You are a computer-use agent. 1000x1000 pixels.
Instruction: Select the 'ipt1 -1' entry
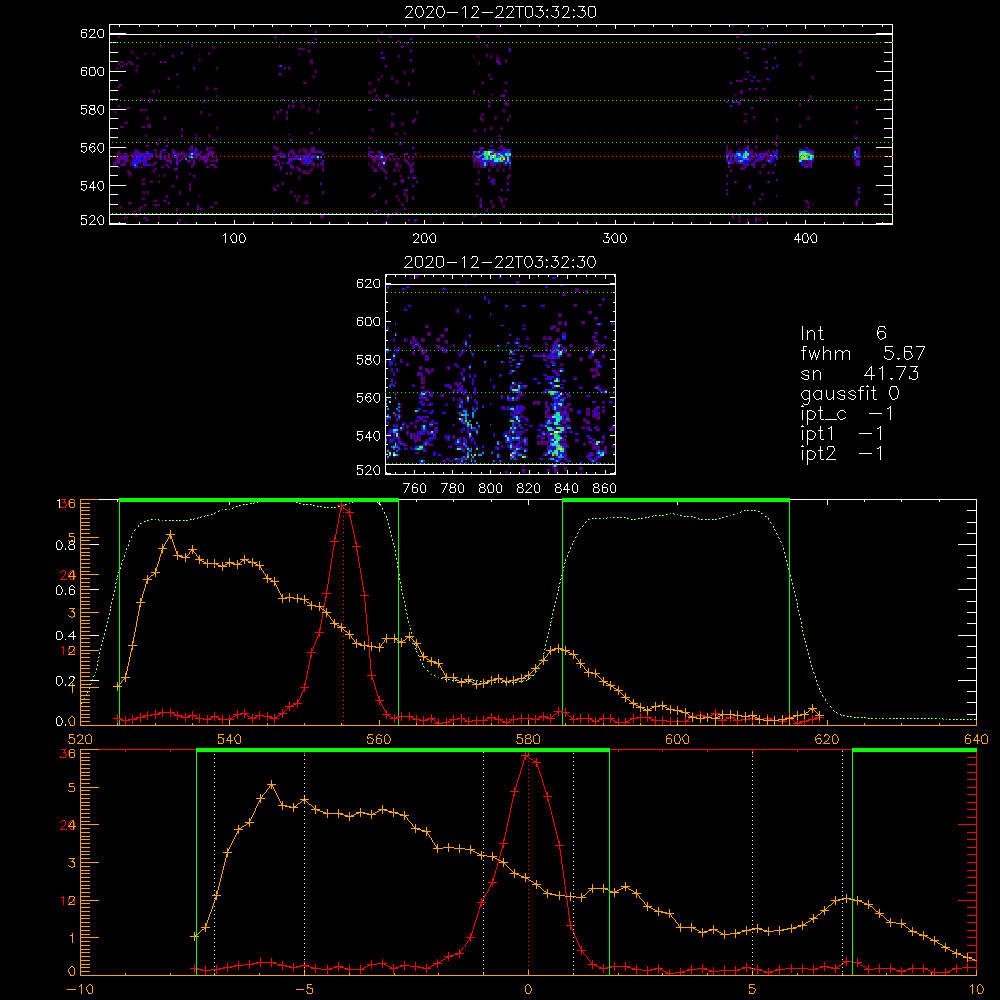(841, 434)
